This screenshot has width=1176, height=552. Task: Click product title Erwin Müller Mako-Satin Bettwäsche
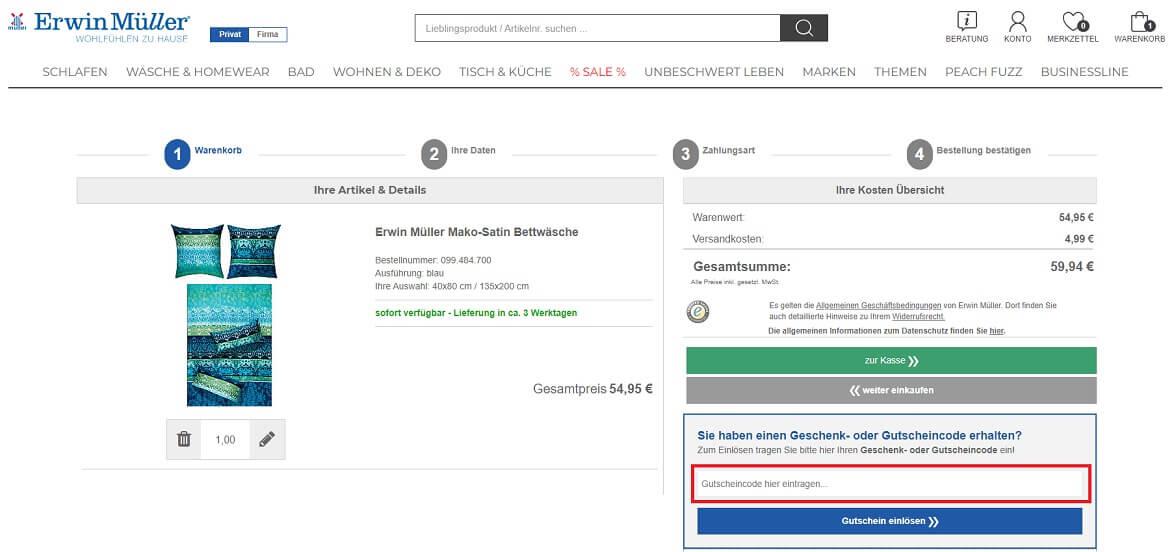coord(477,232)
